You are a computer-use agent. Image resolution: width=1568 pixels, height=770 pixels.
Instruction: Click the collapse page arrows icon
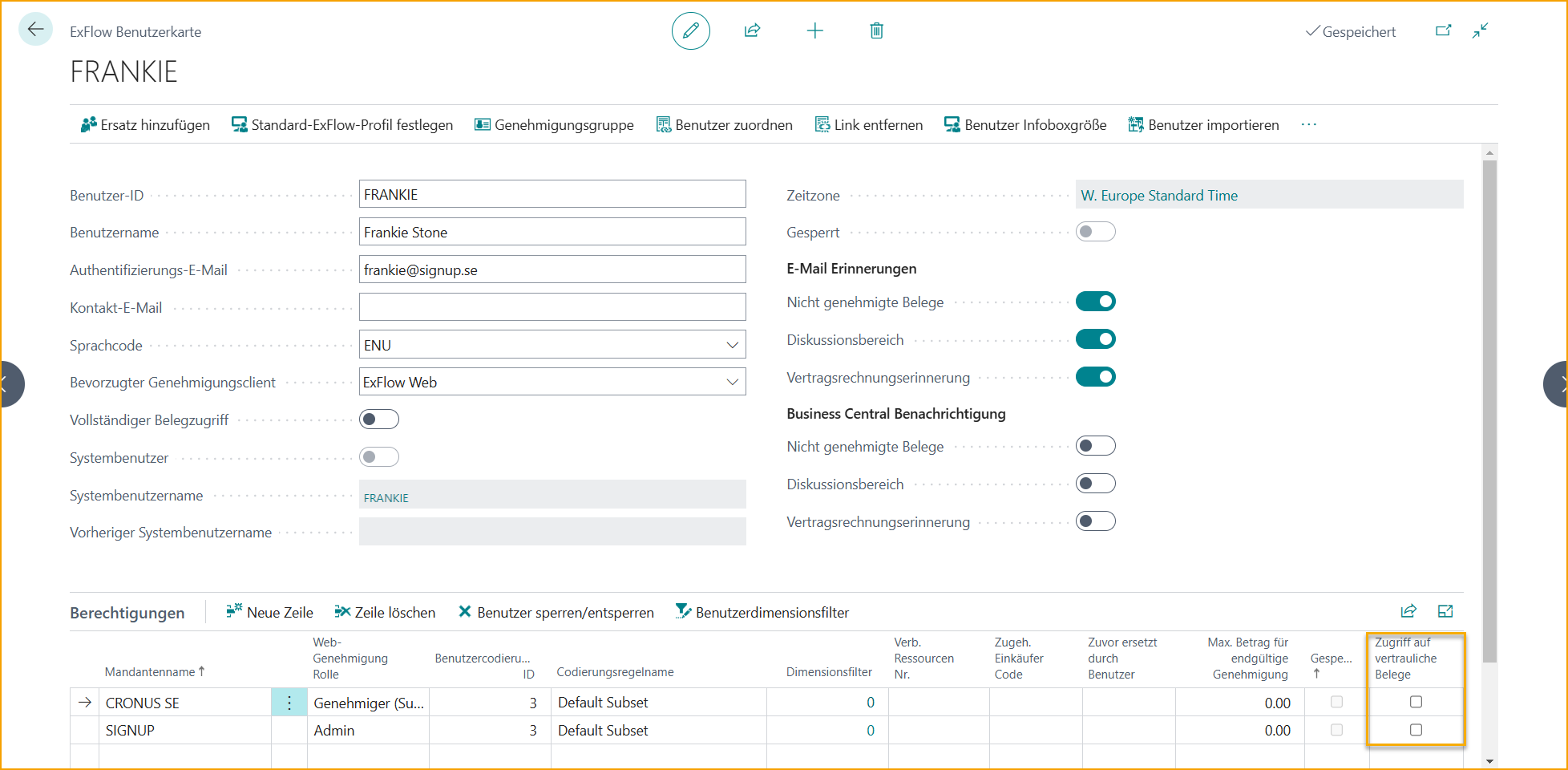(x=1480, y=31)
